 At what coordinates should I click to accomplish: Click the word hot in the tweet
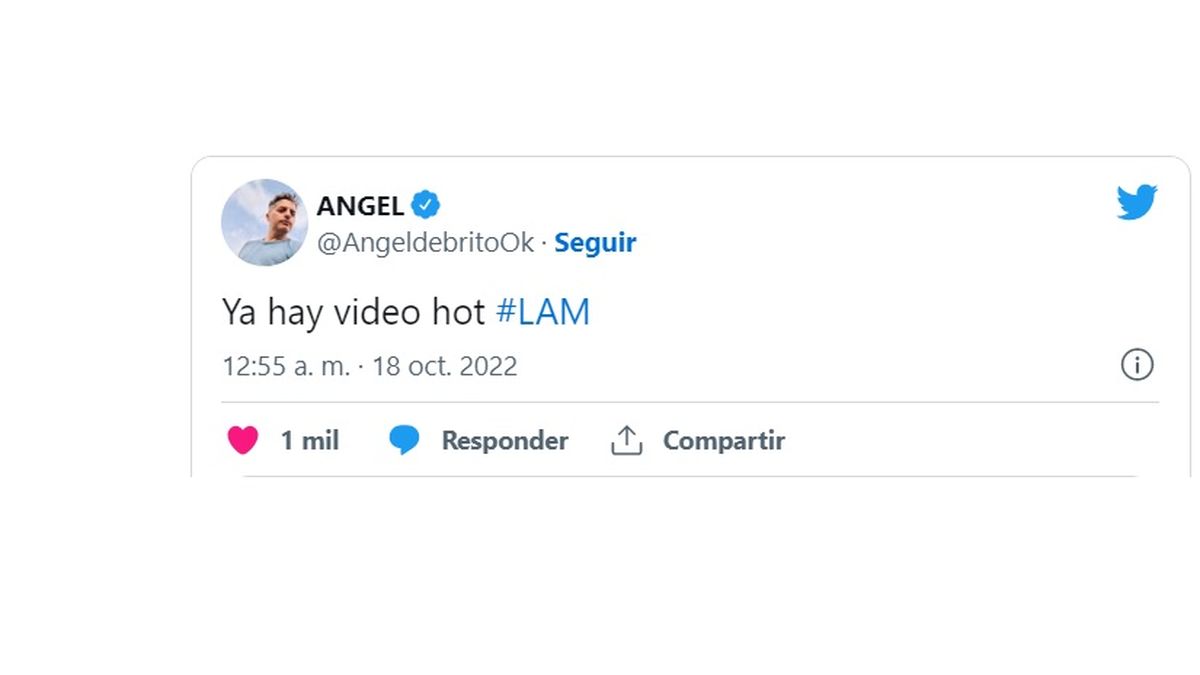(459, 313)
